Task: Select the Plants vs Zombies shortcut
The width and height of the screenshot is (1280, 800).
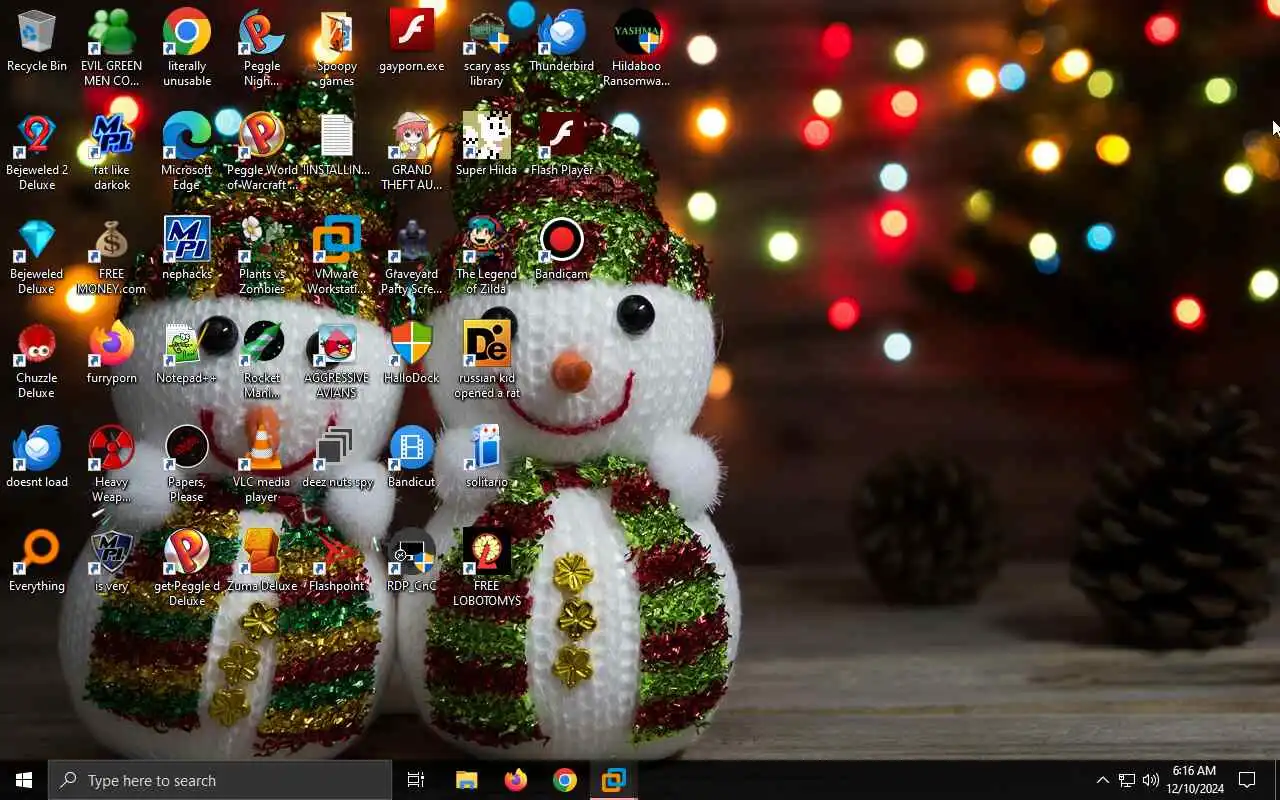Action: (x=262, y=256)
